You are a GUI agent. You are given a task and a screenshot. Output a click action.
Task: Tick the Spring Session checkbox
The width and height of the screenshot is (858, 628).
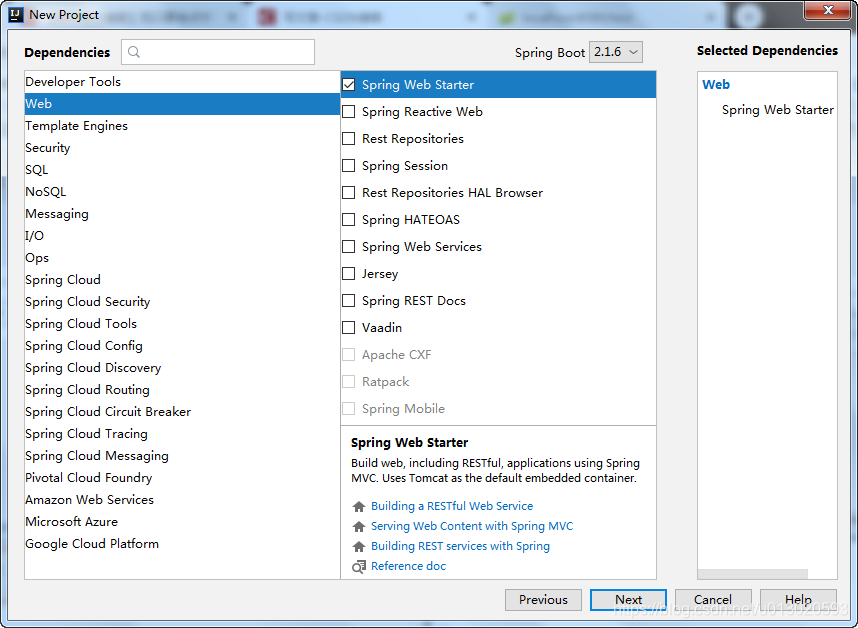tap(349, 165)
